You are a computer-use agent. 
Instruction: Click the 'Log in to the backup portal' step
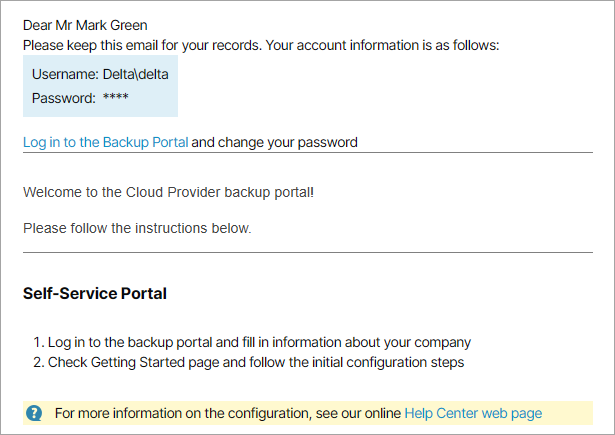259,342
